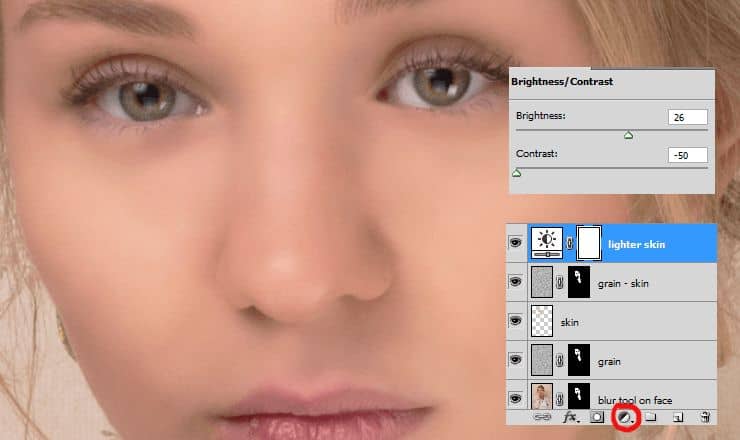This screenshot has height=440, width=740.
Task: Click the Contrast value field
Action: point(689,155)
